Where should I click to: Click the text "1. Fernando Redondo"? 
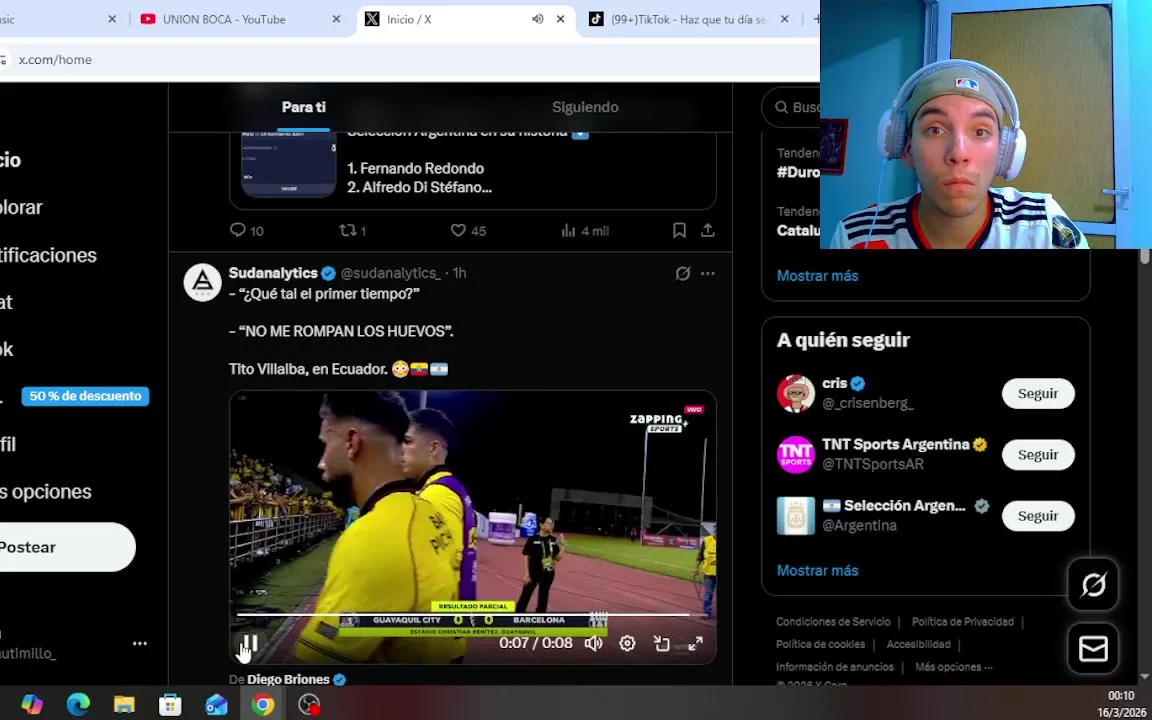[x=415, y=168]
